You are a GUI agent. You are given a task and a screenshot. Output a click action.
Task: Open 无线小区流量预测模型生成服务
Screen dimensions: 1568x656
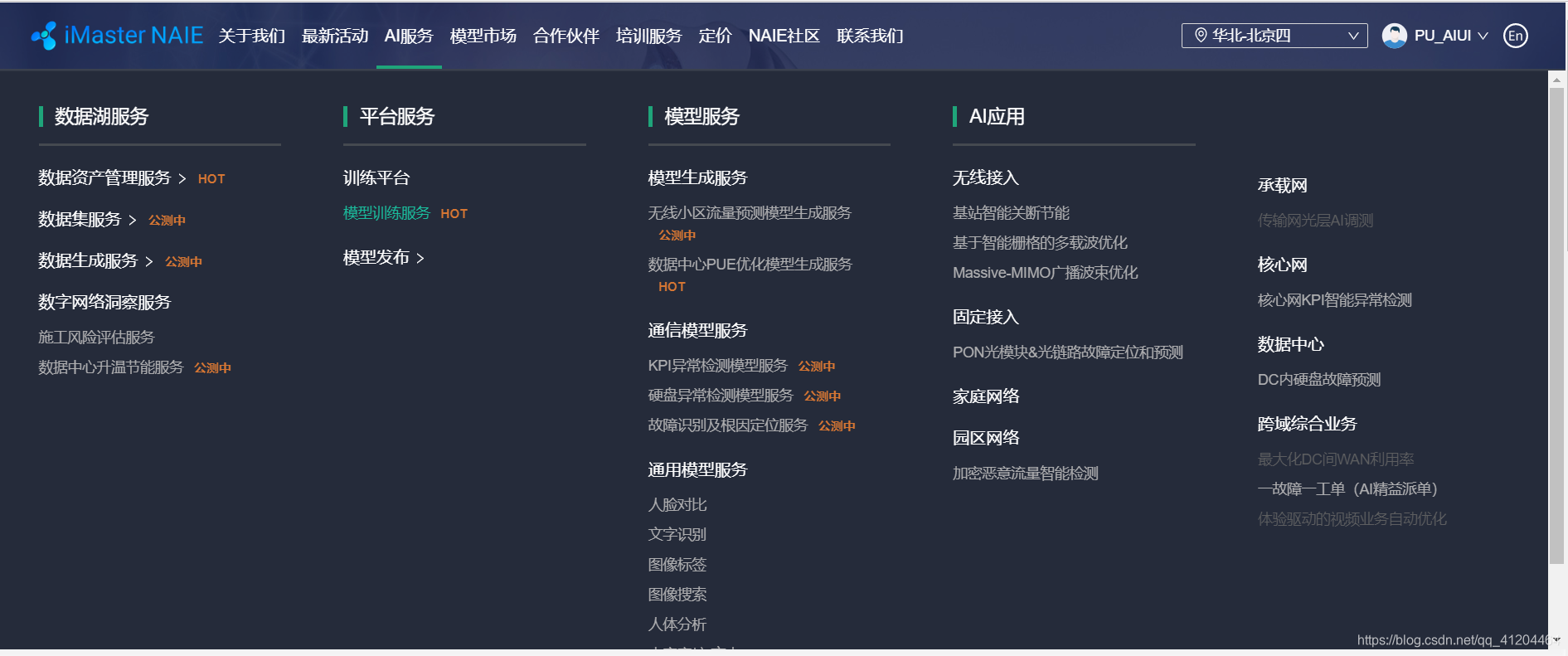point(750,213)
